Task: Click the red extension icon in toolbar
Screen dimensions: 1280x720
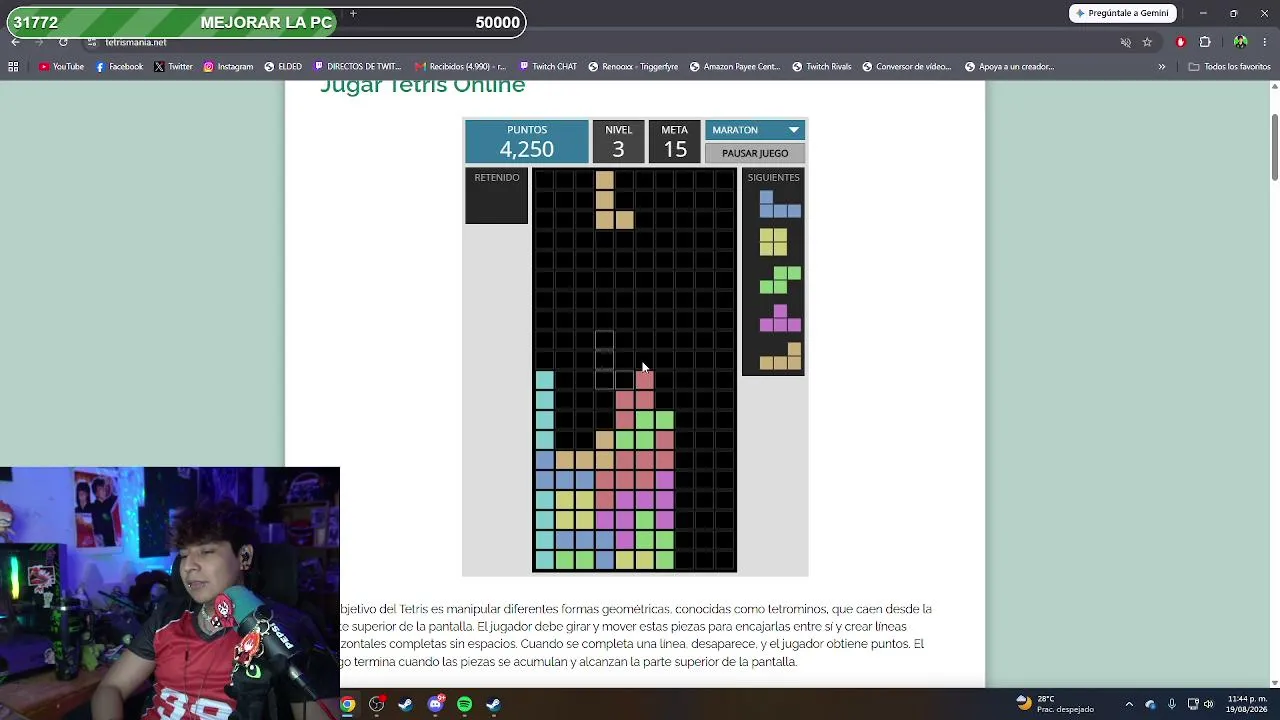Action: coord(1181,42)
